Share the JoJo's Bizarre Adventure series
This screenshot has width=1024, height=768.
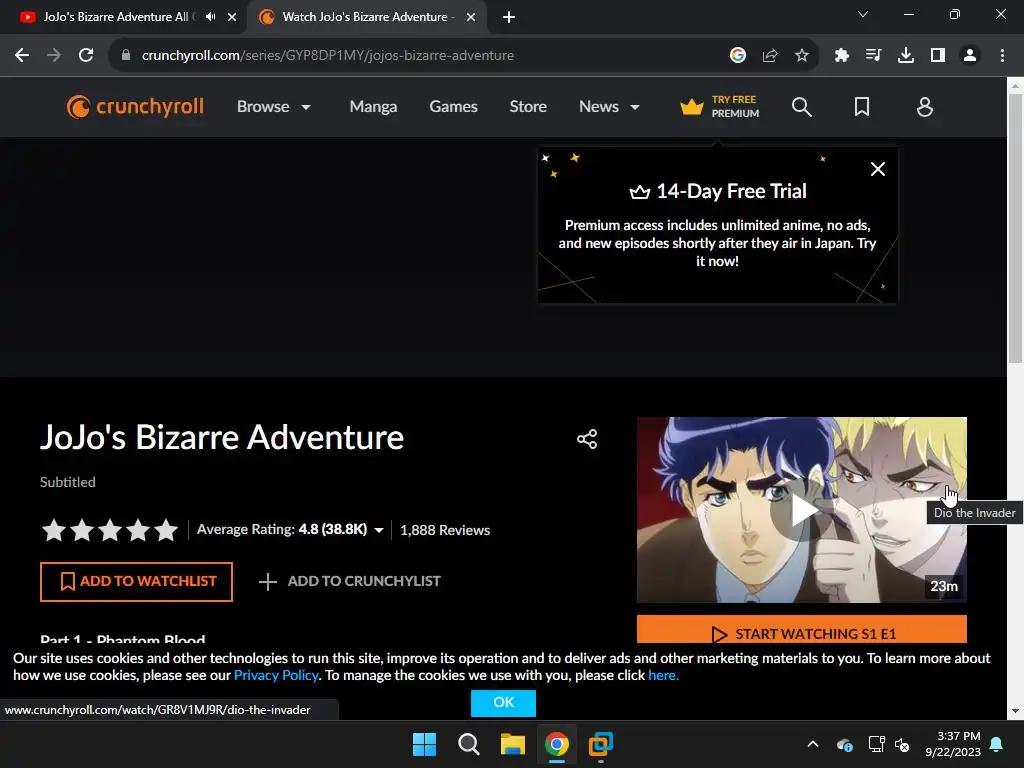(587, 439)
